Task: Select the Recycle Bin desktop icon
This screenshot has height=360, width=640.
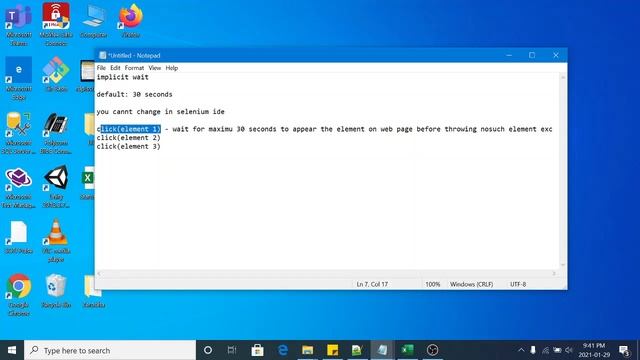Action: pyautogui.click(x=56, y=291)
